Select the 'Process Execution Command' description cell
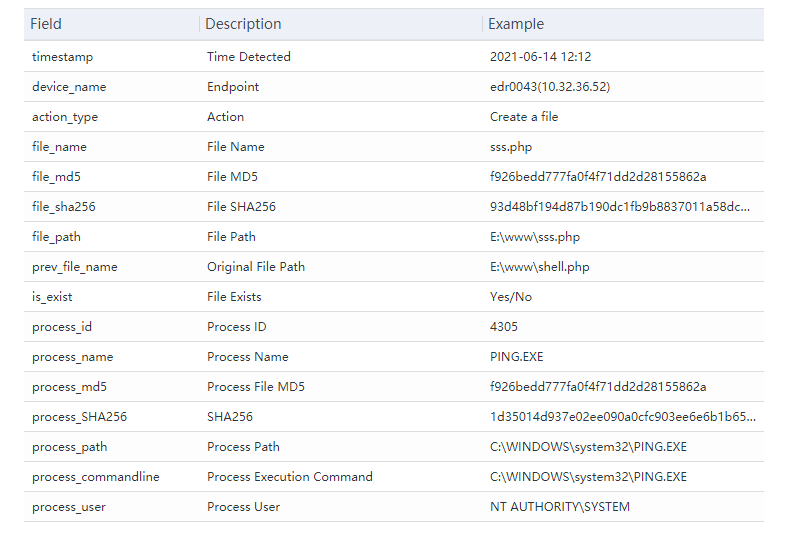 coord(289,477)
